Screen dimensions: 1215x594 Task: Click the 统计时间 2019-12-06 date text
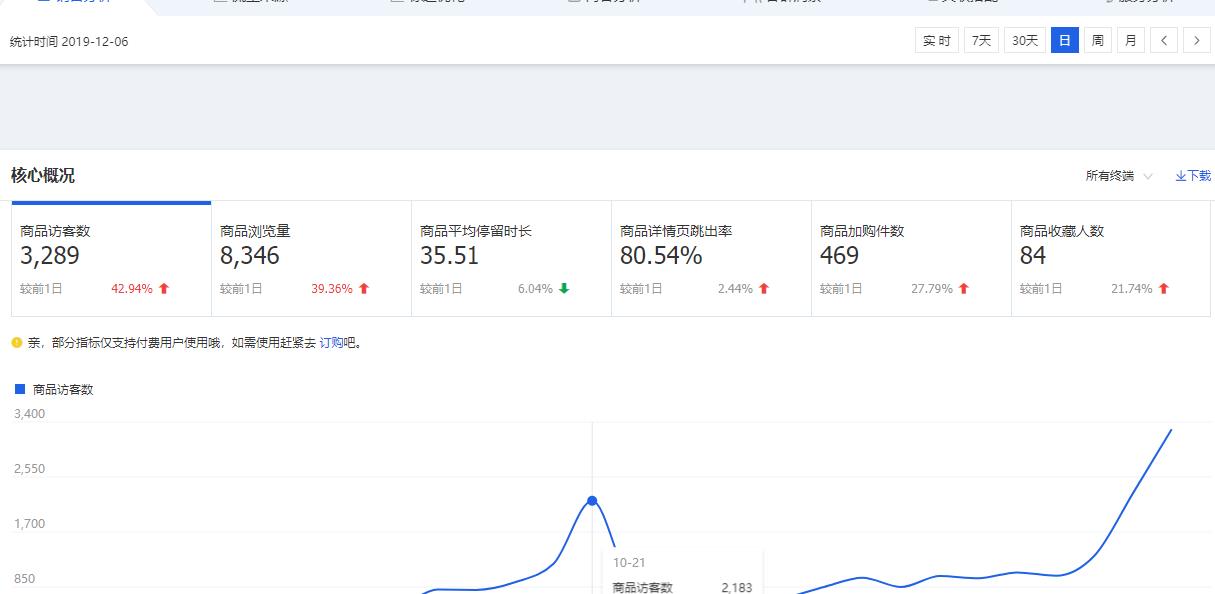(69, 42)
